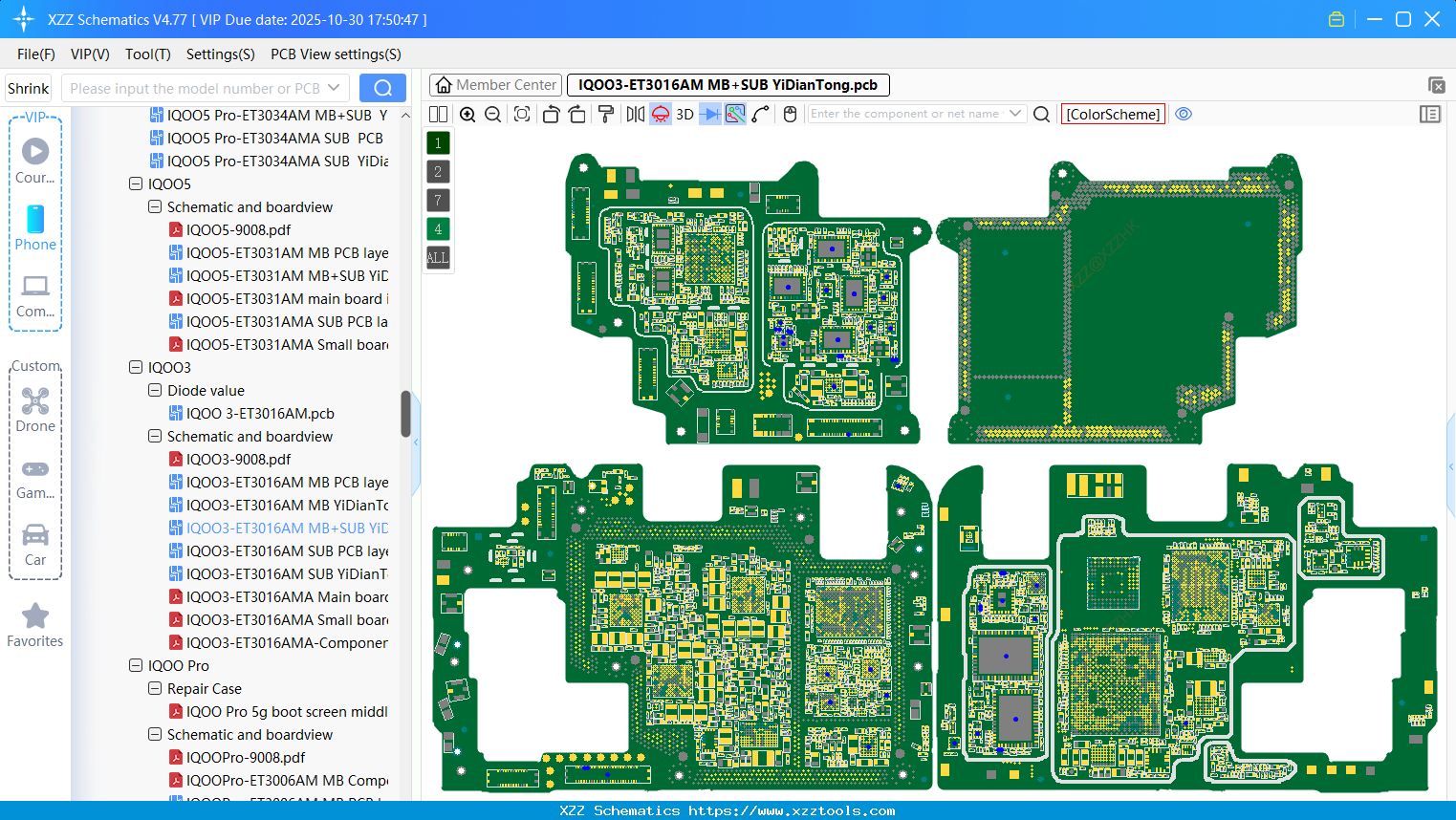Open the Car category
The width and height of the screenshot is (1456, 820).
[x=35, y=544]
